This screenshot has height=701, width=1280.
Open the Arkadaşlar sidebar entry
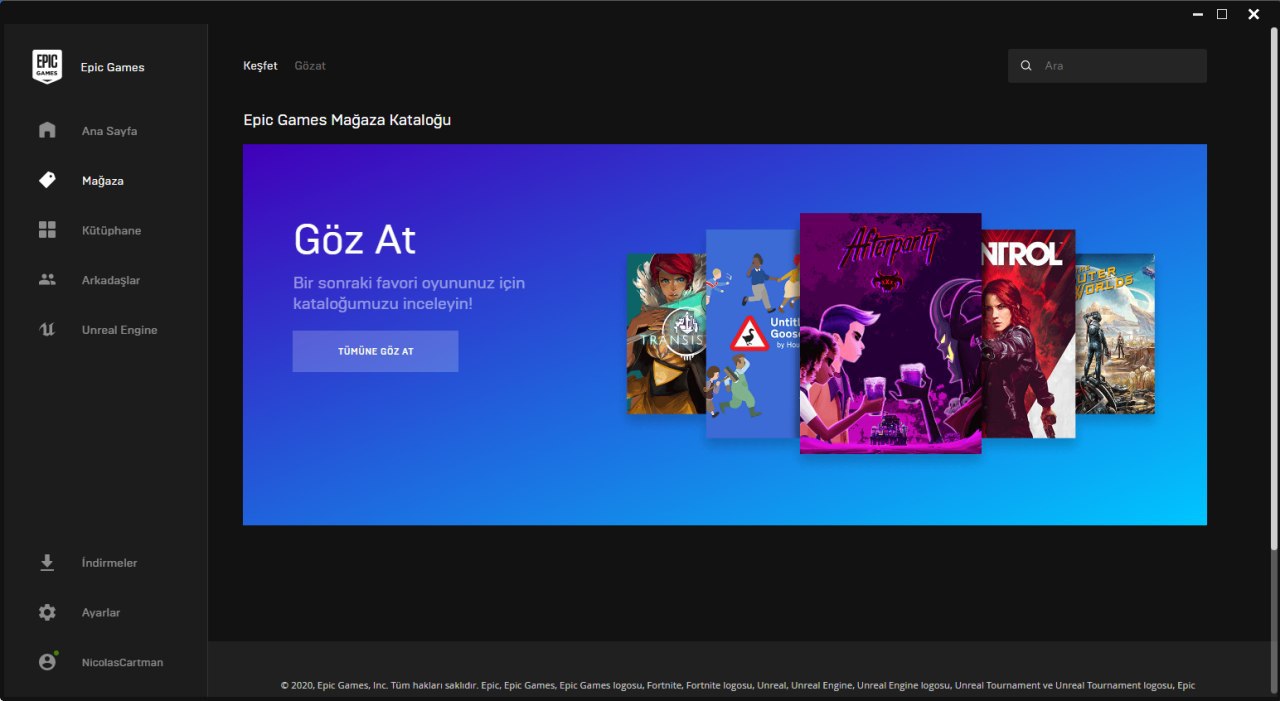111,281
